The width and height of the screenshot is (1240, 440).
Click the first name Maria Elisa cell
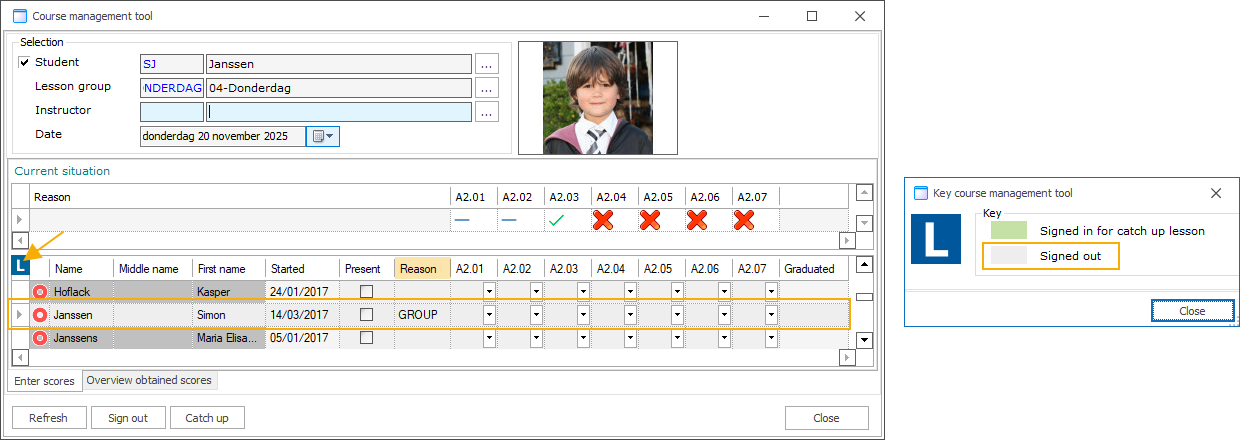tap(229, 337)
